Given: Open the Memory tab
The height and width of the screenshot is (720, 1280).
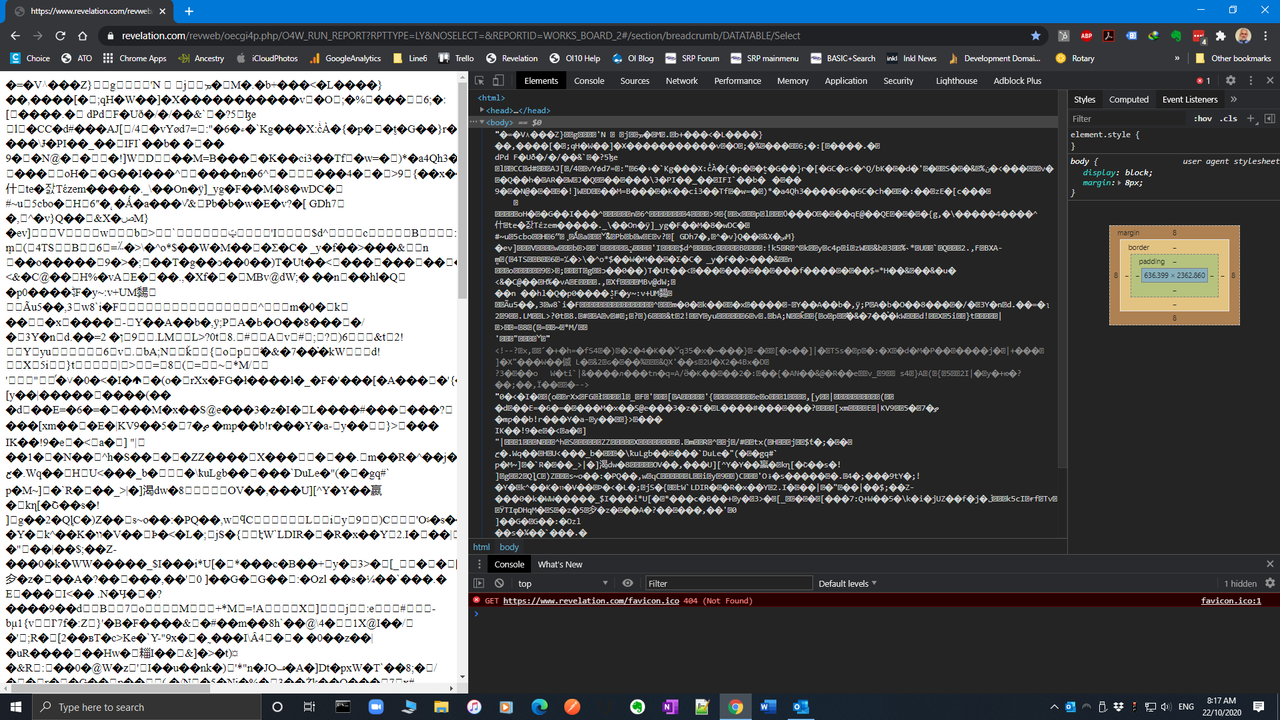Looking at the screenshot, I should [x=793, y=81].
